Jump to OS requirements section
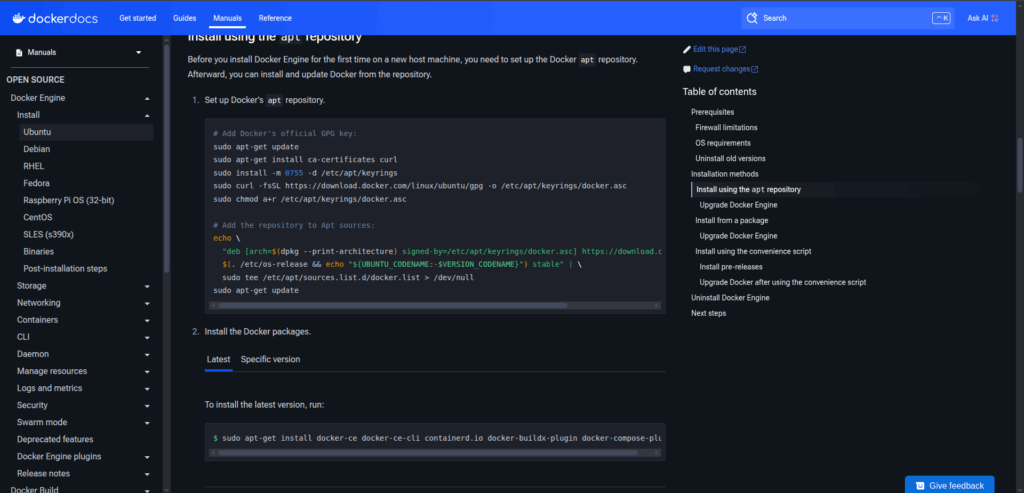This screenshot has height=493, width=1024. (723, 143)
